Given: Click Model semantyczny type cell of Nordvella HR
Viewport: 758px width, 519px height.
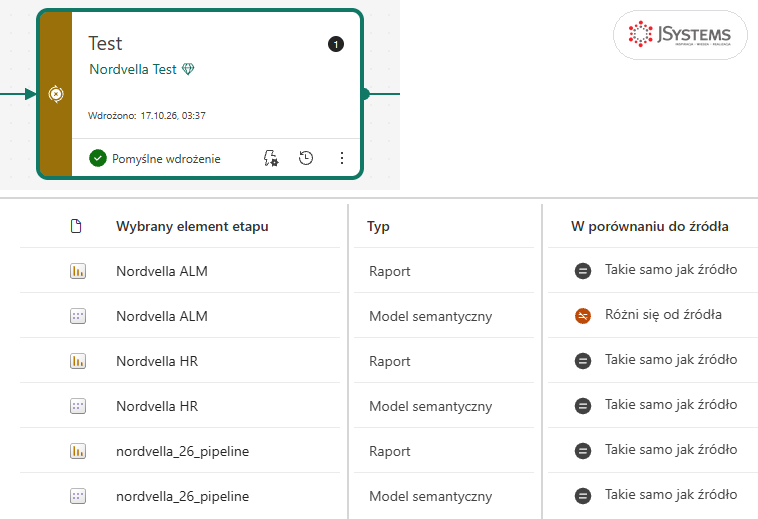Looking at the screenshot, I should [431, 406].
